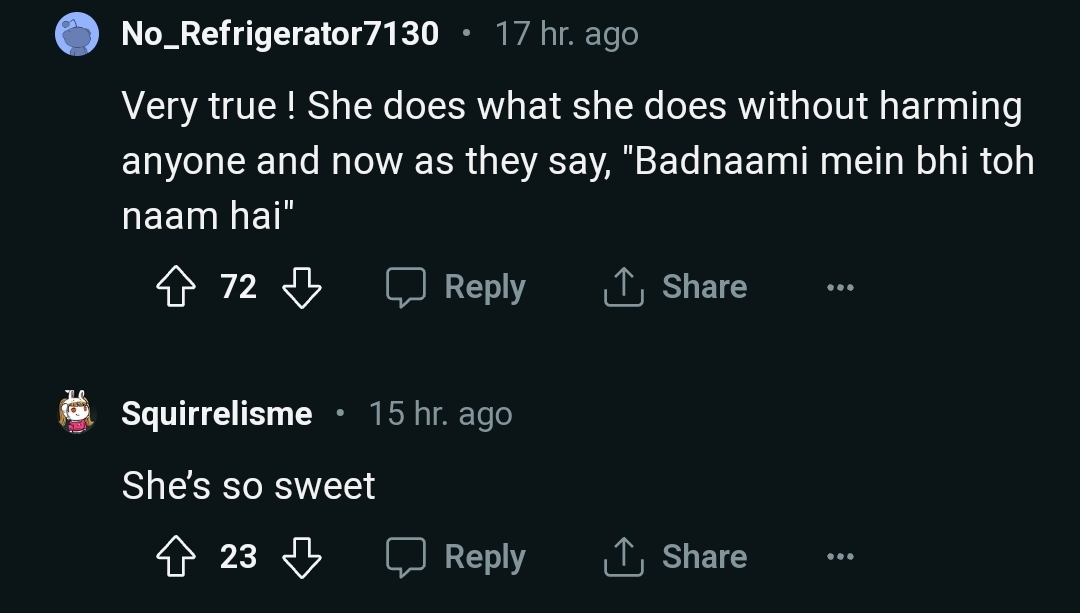
Task: Click the Squirrelisme avatar icon
Action: pyautogui.click(x=76, y=413)
